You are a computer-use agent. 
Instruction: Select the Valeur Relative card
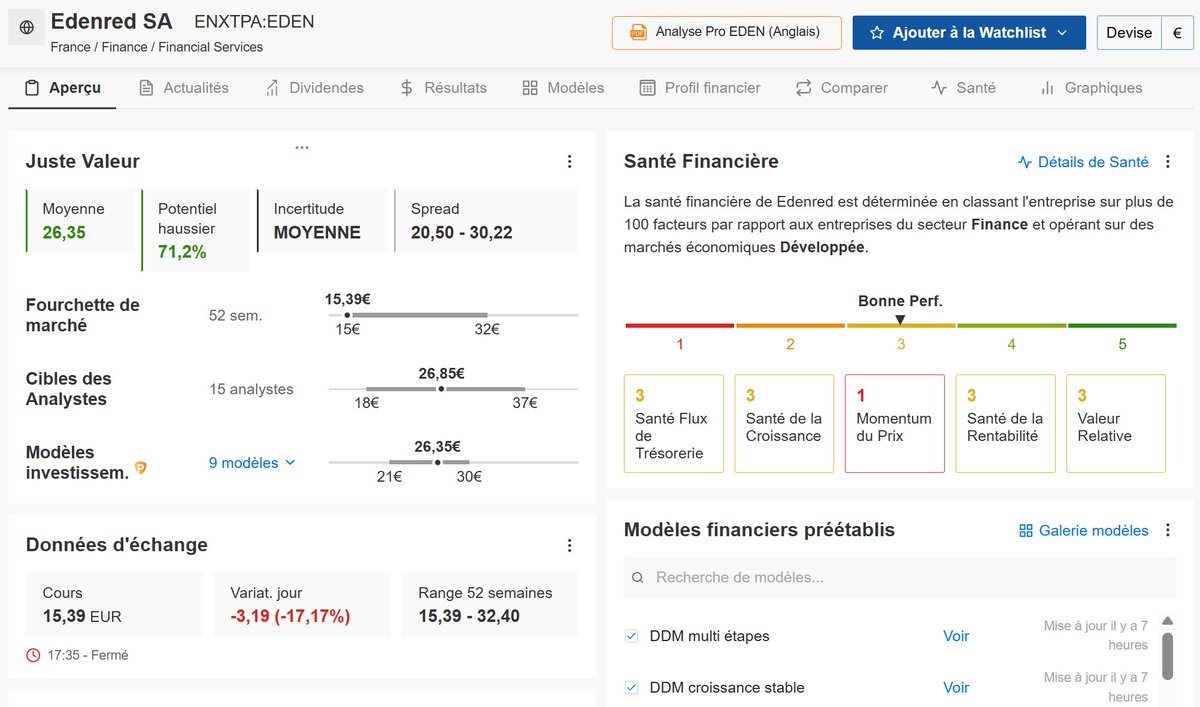[x=1116, y=424]
